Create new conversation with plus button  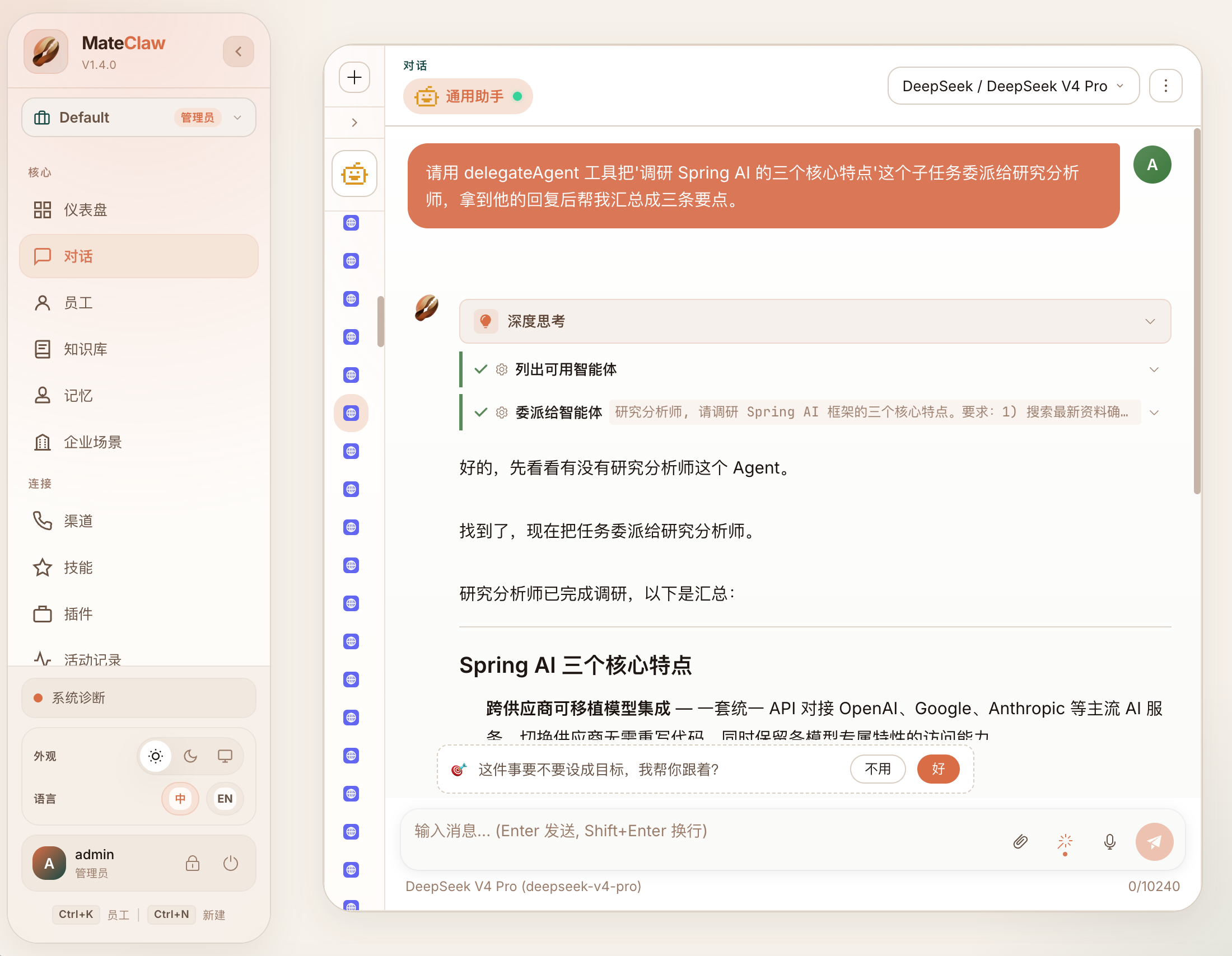coord(354,77)
